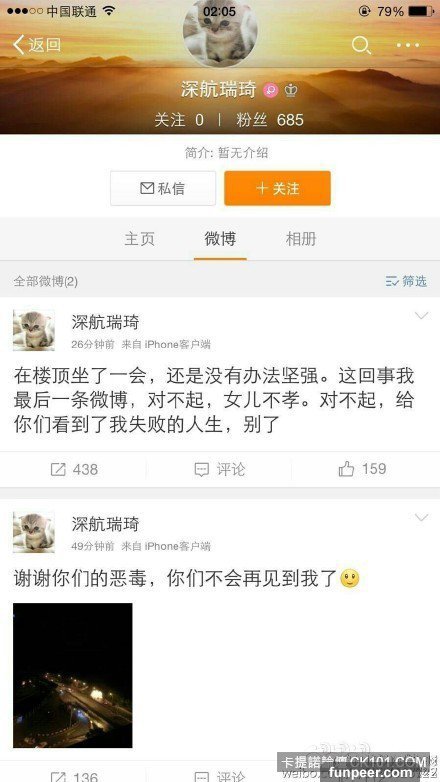Open the cat profile avatar at top

point(220,33)
